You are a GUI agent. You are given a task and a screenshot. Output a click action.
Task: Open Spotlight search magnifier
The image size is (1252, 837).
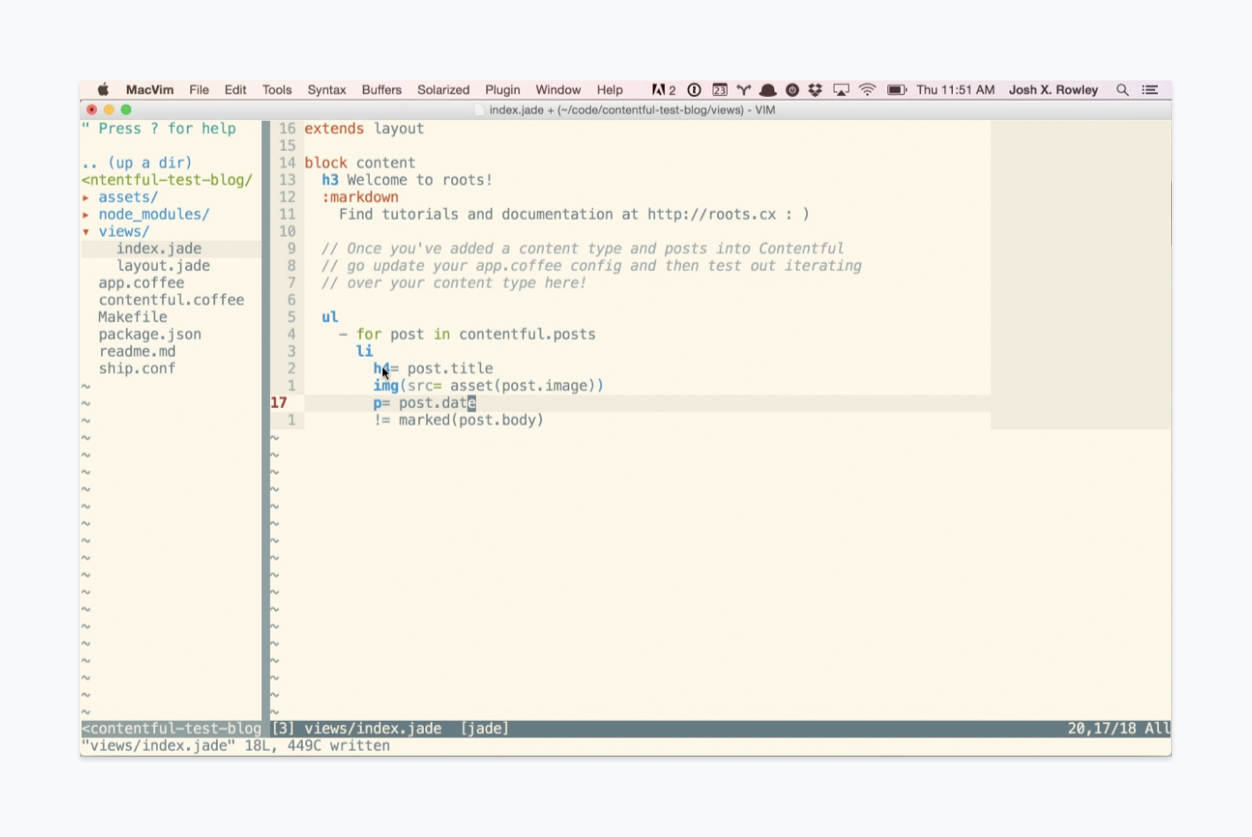point(1122,90)
